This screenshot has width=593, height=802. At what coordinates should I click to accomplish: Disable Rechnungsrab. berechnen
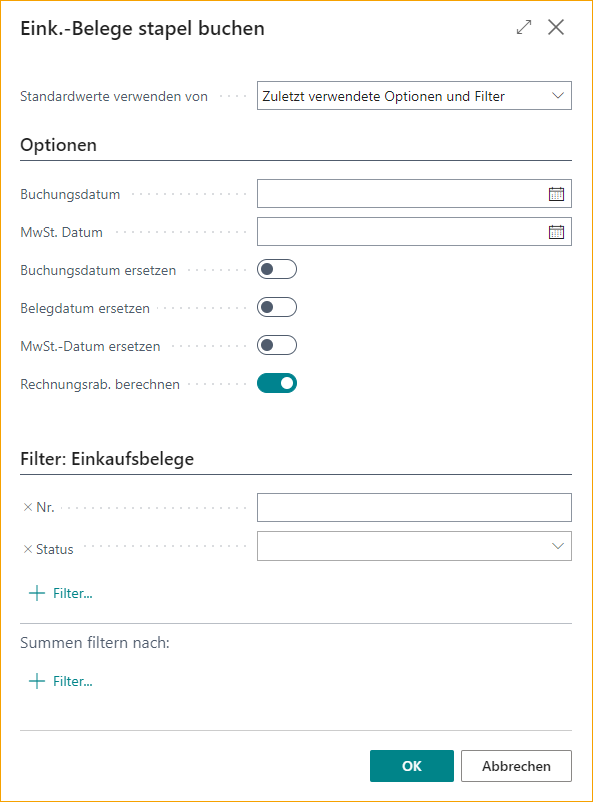pos(276,383)
